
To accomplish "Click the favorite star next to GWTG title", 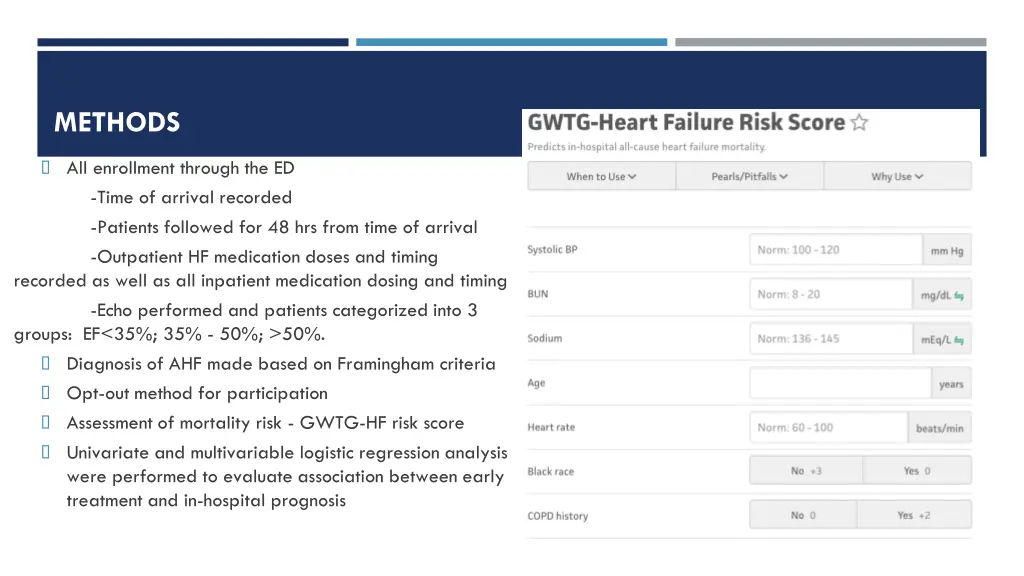I will click(x=859, y=123).
